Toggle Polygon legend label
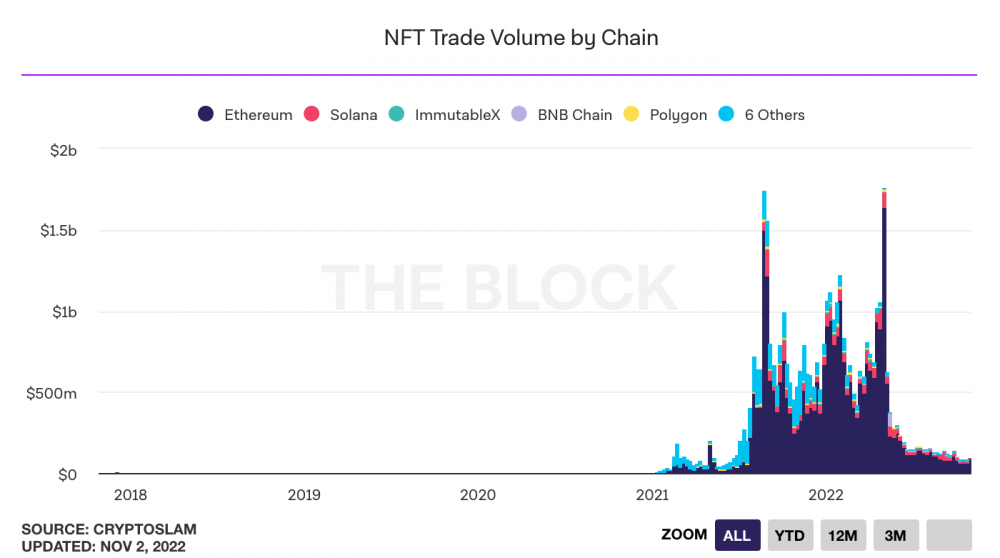1000x558 pixels. coord(677,115)
